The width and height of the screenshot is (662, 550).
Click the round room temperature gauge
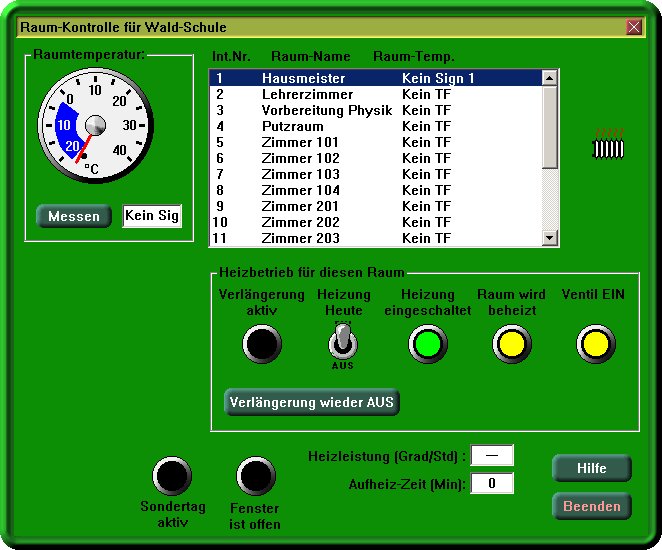tap(94, 126)
